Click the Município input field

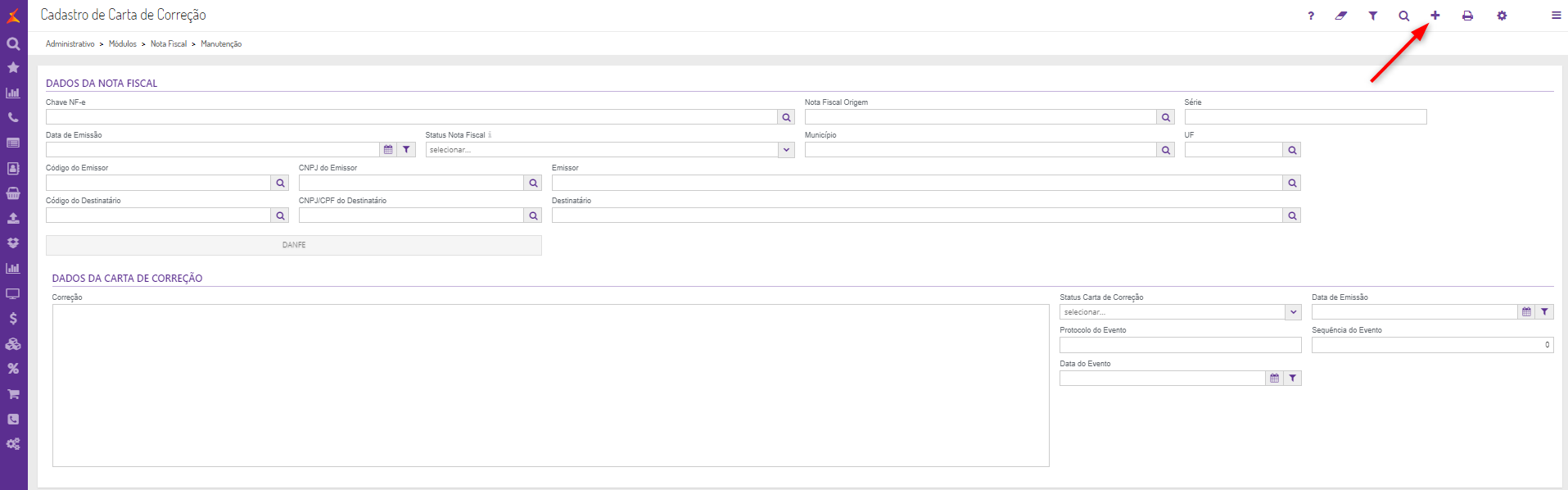tap(981, 150)
